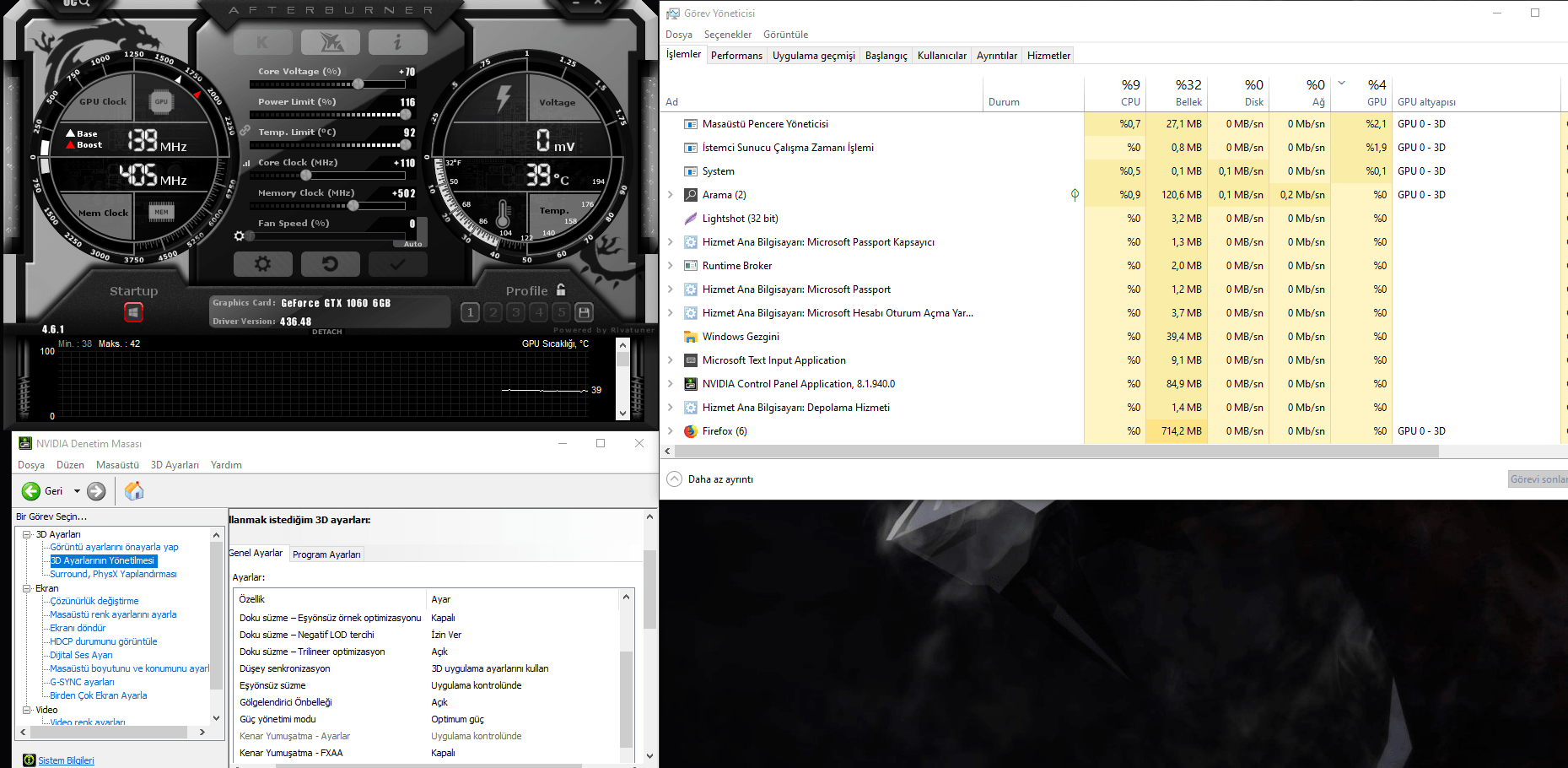Expand the Arama (2) process group
Screen dimensions: 1568x768
click(x=671, y=195)
